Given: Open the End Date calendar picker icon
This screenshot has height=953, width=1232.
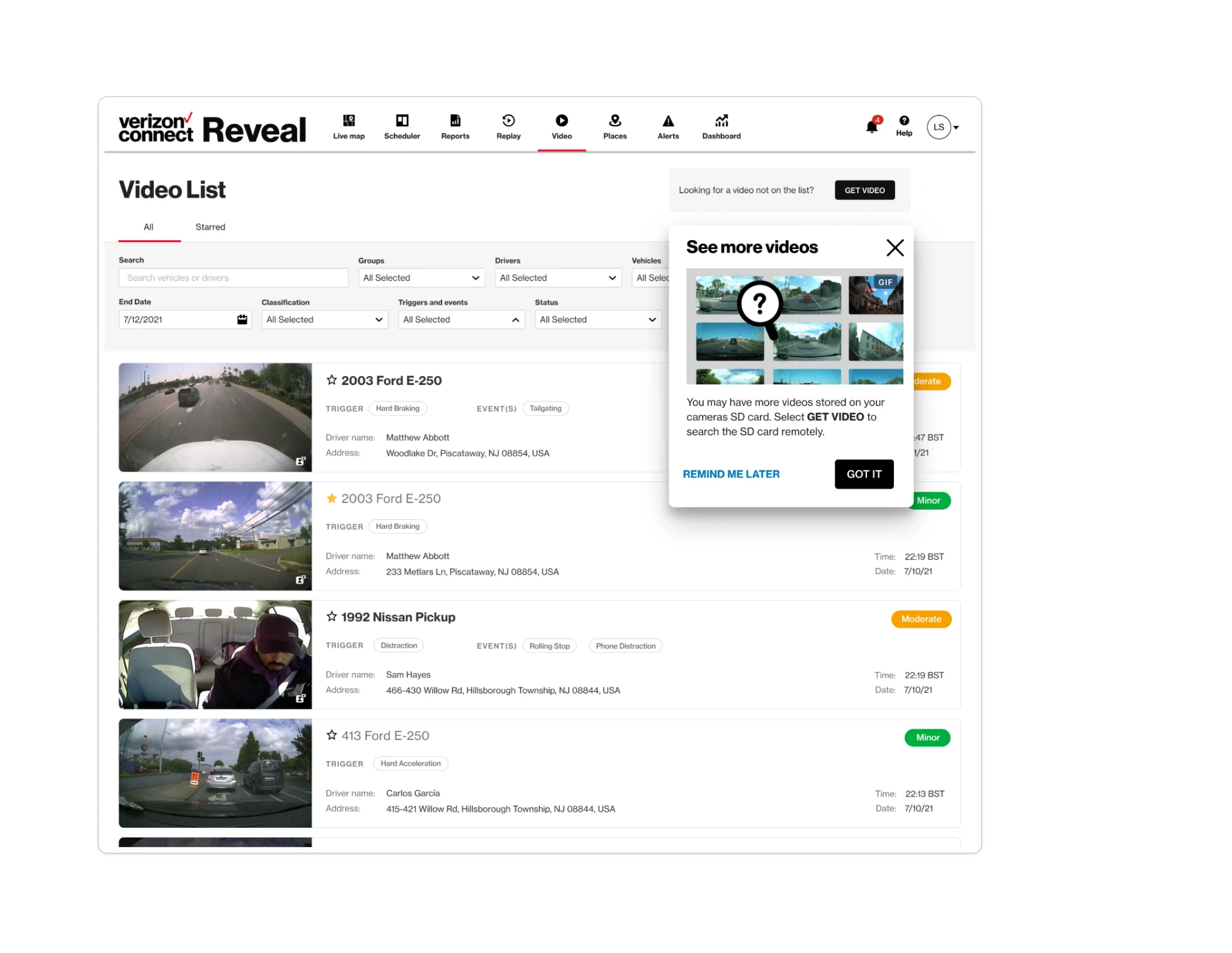Looking at the screenshot, I should point(242,320).
